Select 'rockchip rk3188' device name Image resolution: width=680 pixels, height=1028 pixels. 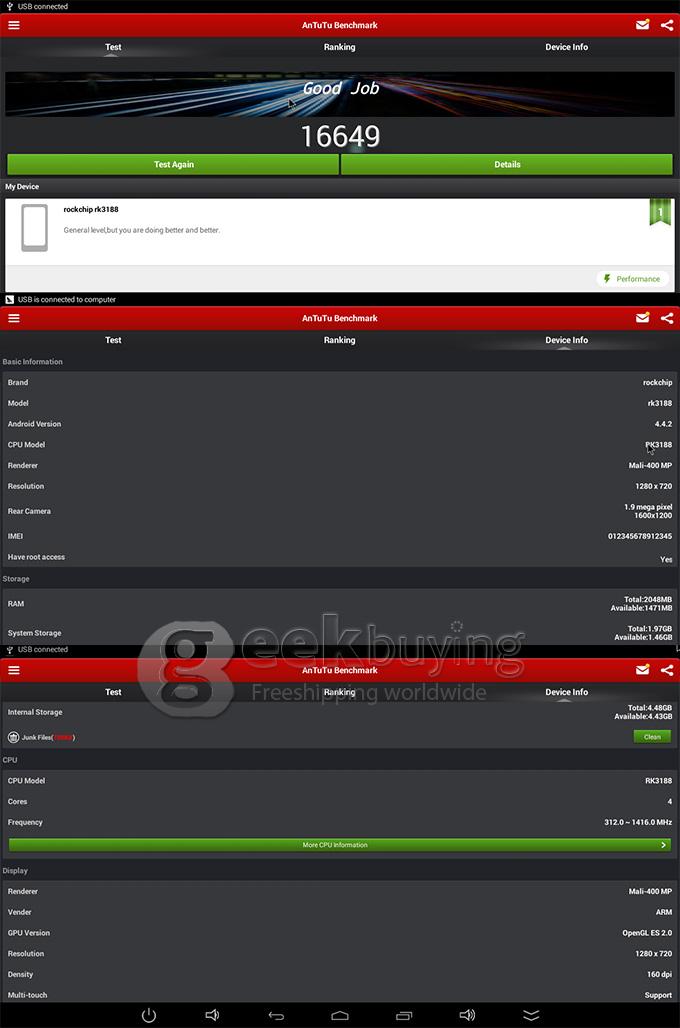pyautogui.click(x=91, y=210)
